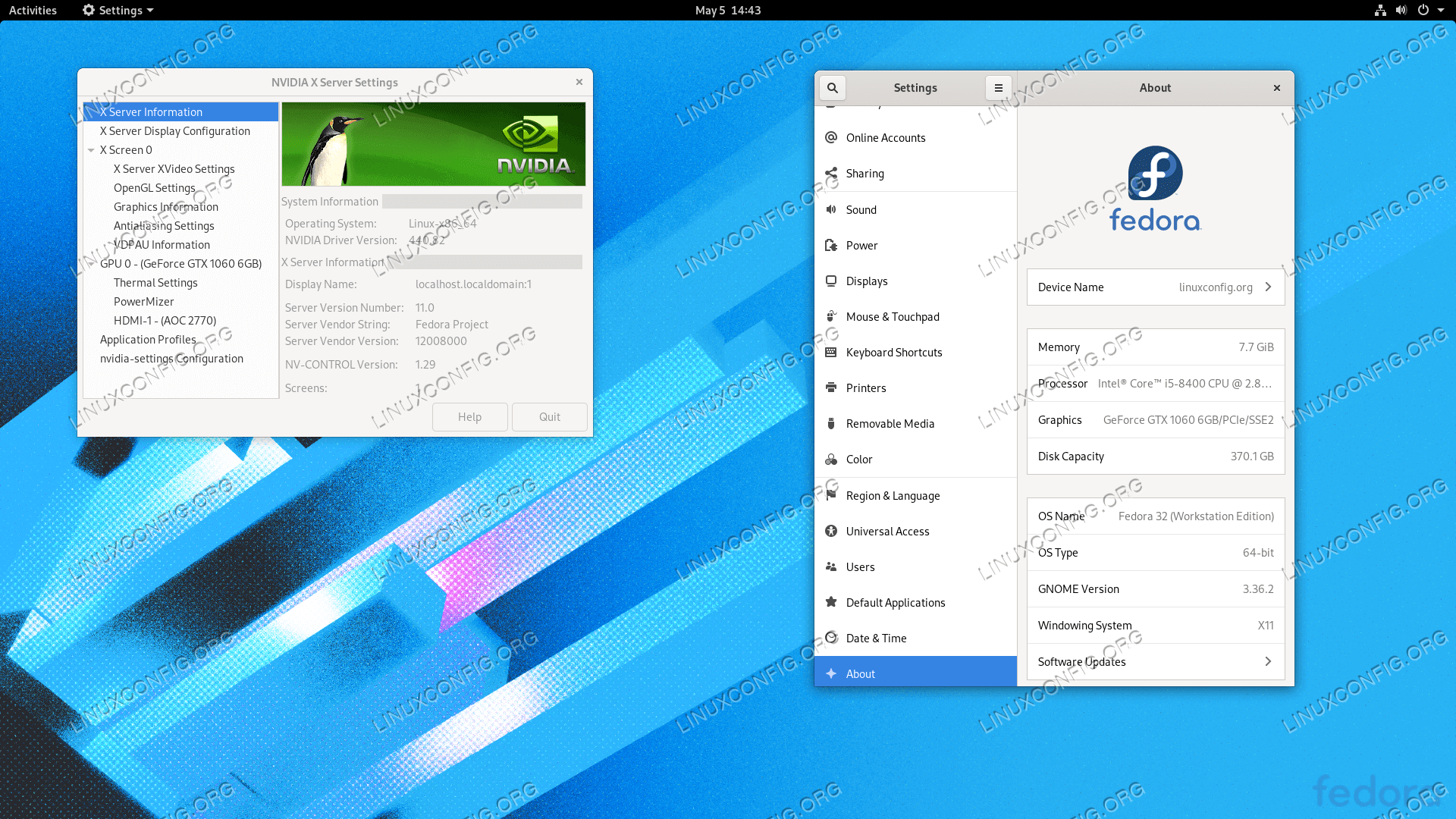Collapse the X Screen 0 tree node
The height and width of the screenshot is (819, 1456).
click(x=91, y=150)
